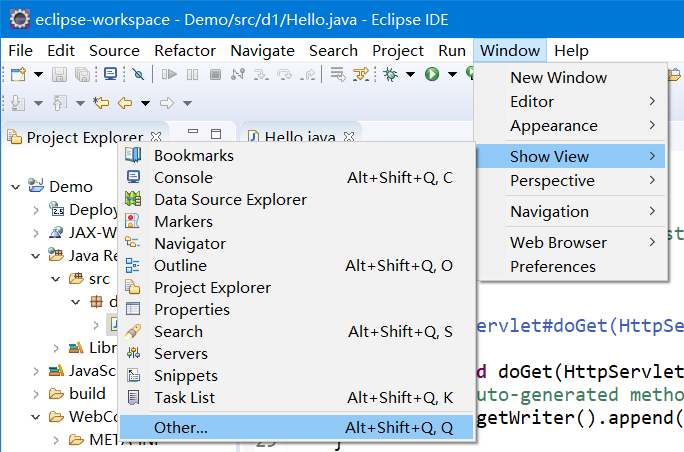This screenshot has height=452, width=684.
Task: Click the Next Annotation icon
Action: click(x=18, y=103)
